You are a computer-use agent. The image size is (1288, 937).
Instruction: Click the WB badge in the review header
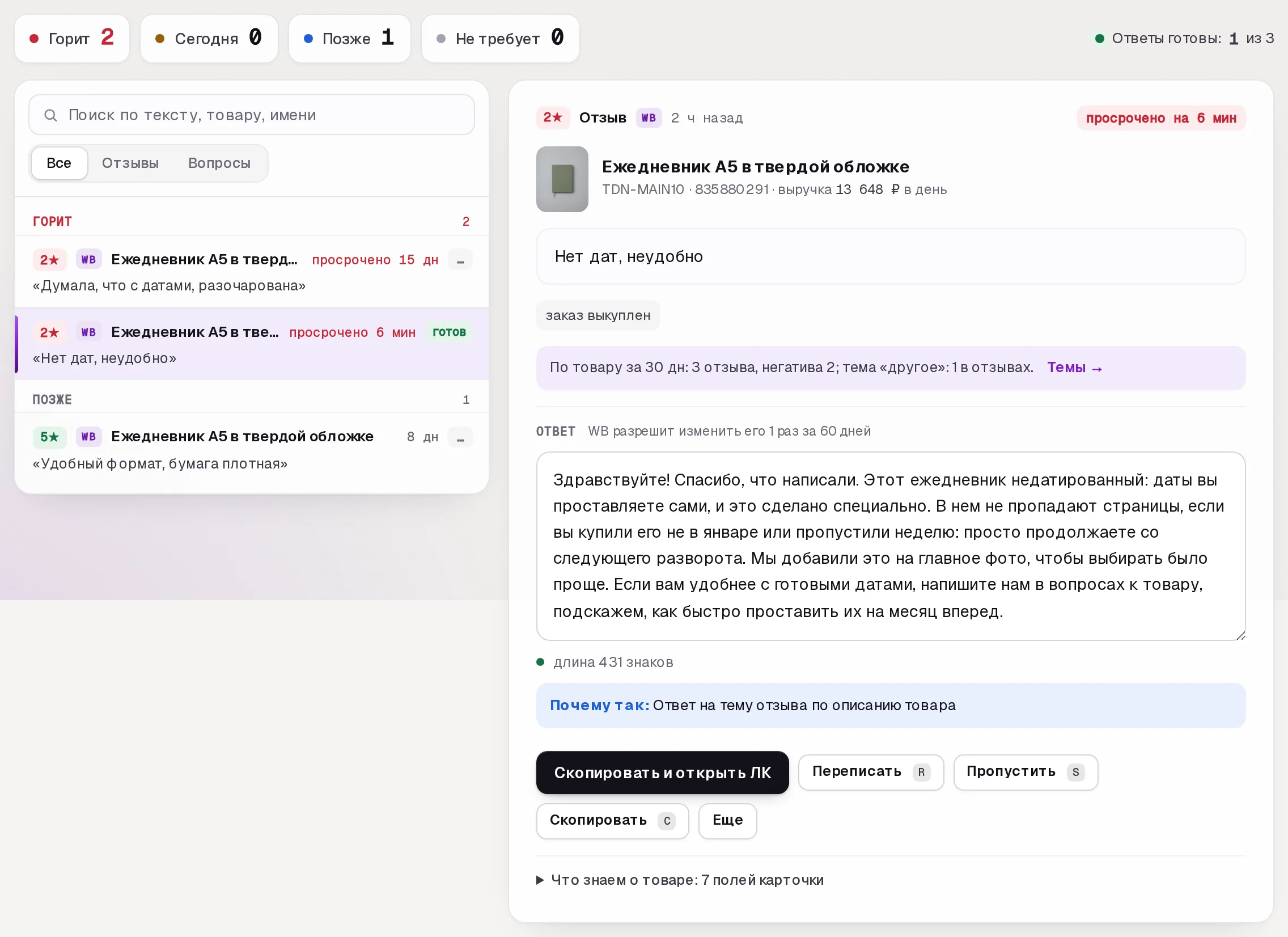click(x=649, y=117)
